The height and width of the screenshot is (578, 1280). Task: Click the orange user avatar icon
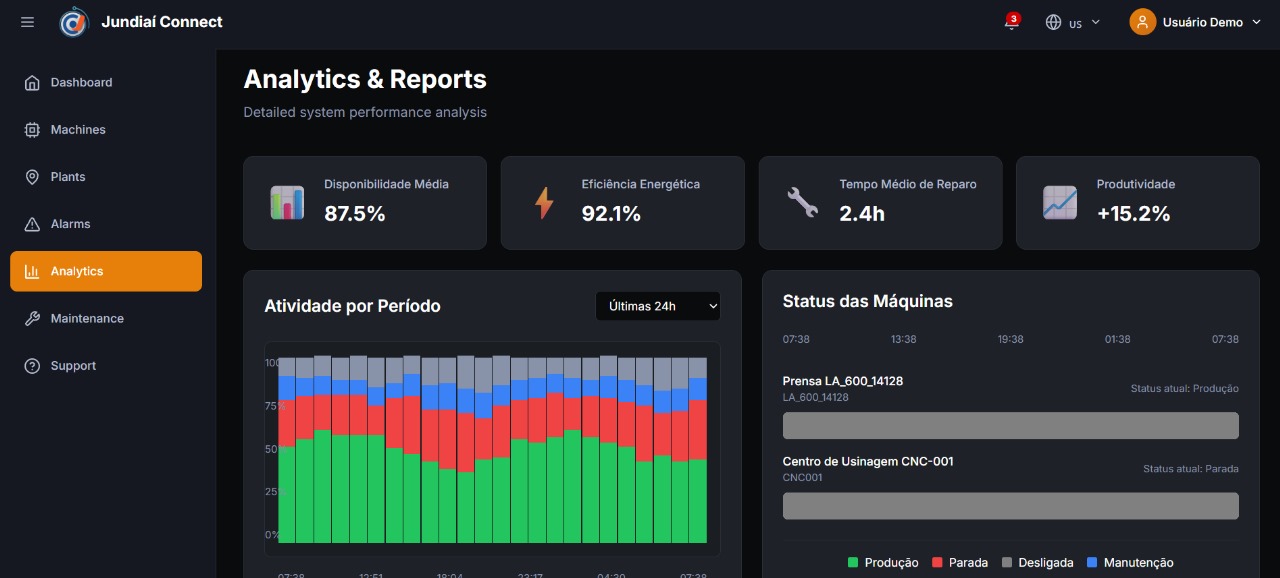coord(1142,22)
